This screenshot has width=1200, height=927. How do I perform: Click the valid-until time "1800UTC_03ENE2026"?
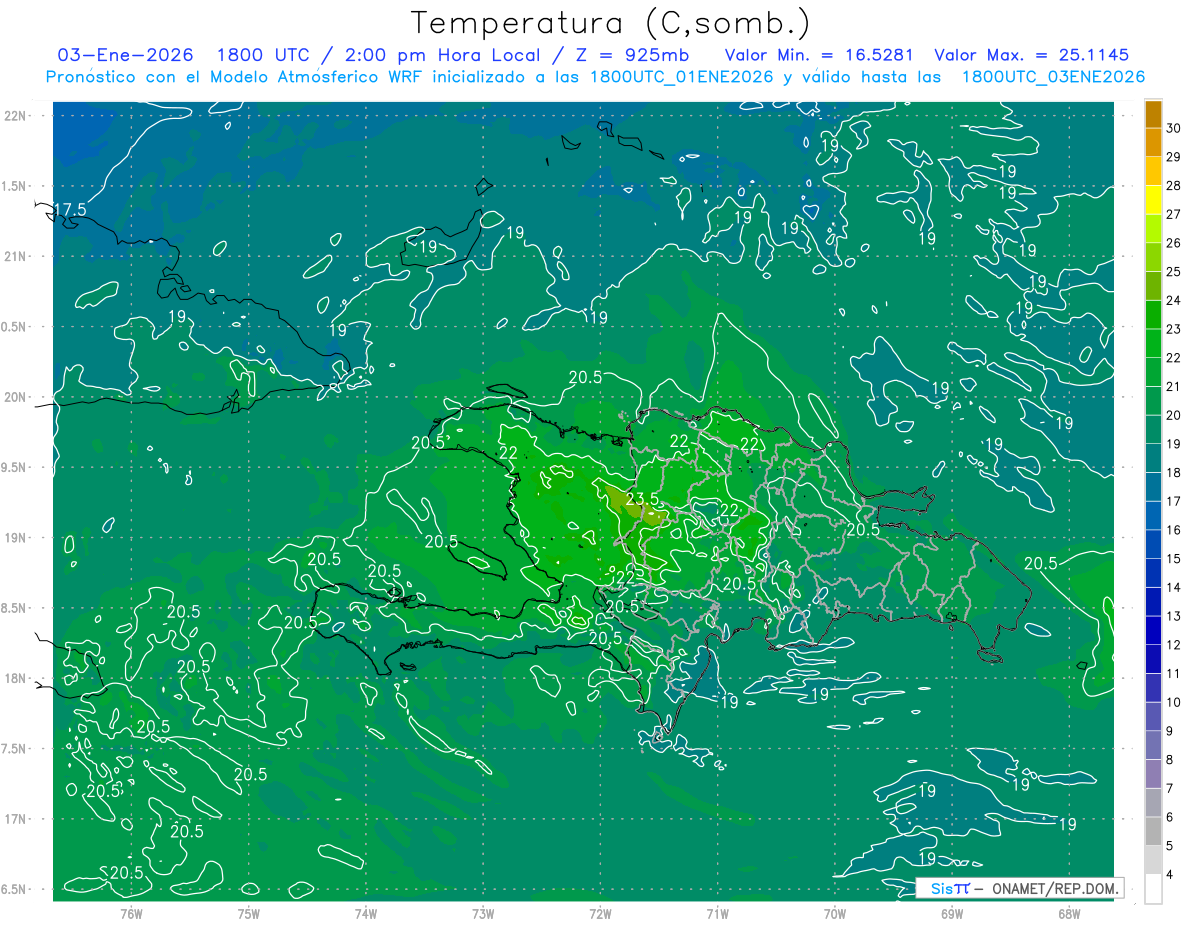pos(1053,77)
